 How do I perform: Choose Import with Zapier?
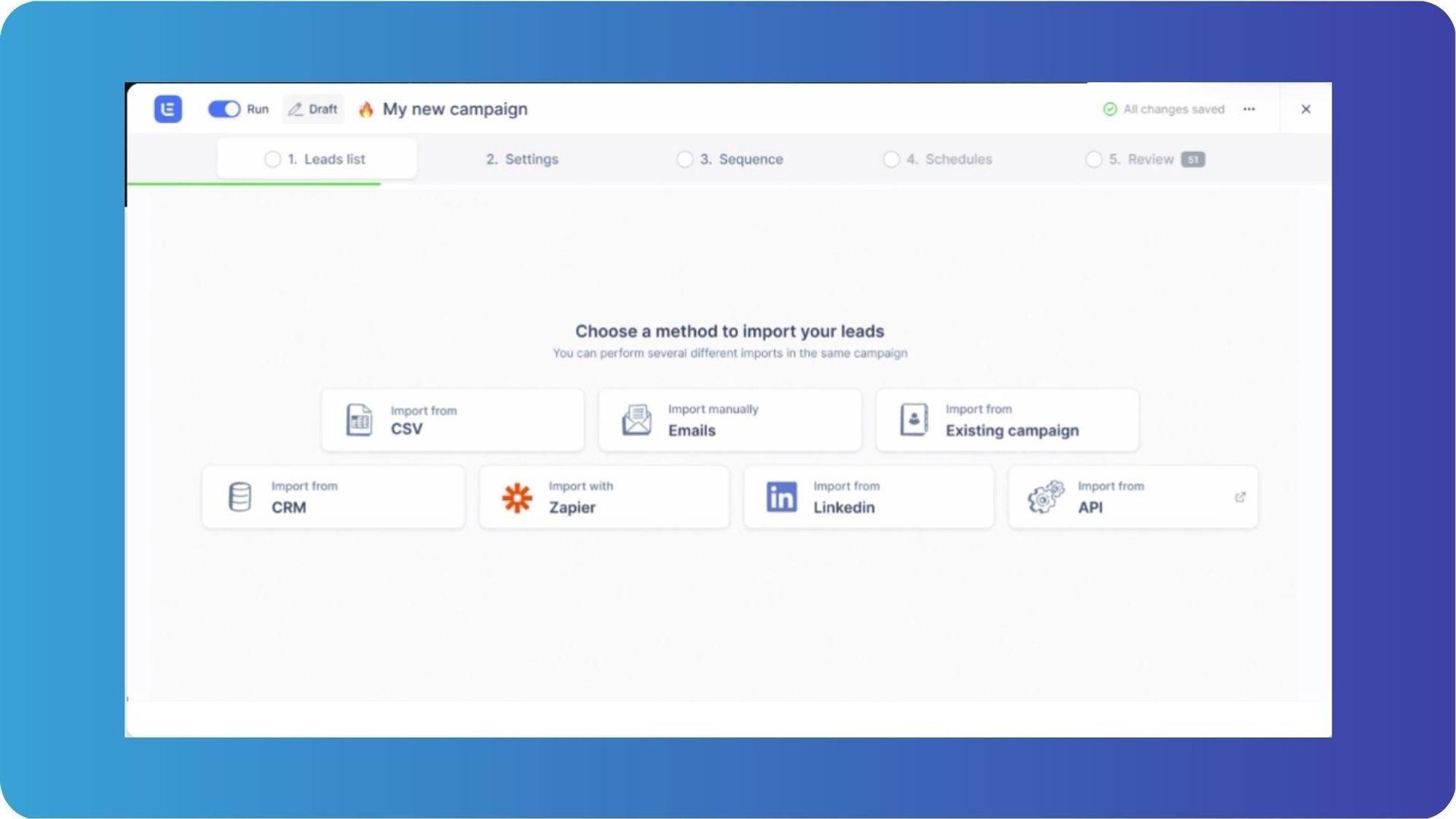coord(604,497)
